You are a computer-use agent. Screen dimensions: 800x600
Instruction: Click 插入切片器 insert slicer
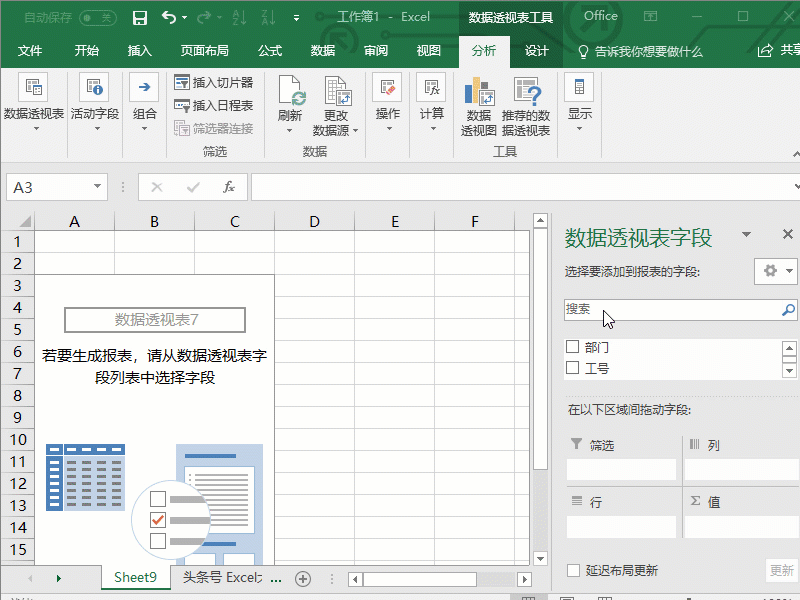(x=213, y=82)
